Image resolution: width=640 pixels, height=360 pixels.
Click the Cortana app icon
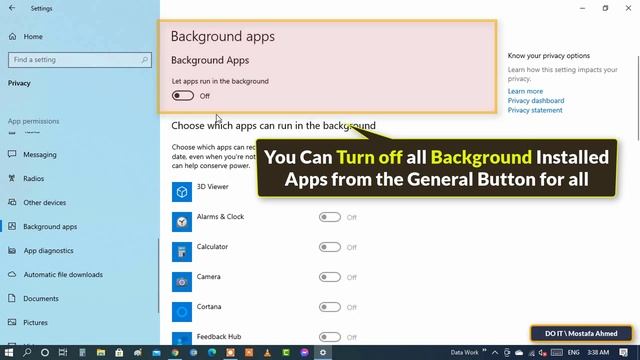[182, 312]
